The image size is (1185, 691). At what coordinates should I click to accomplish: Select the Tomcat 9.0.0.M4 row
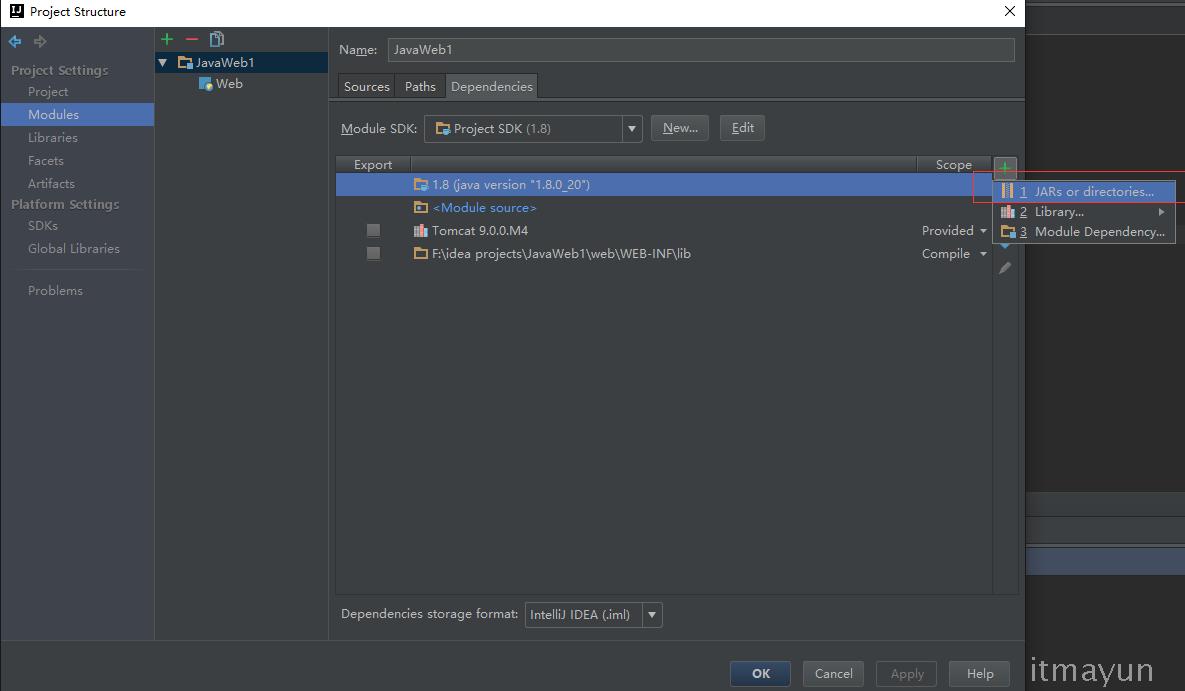tap(664, 231)
